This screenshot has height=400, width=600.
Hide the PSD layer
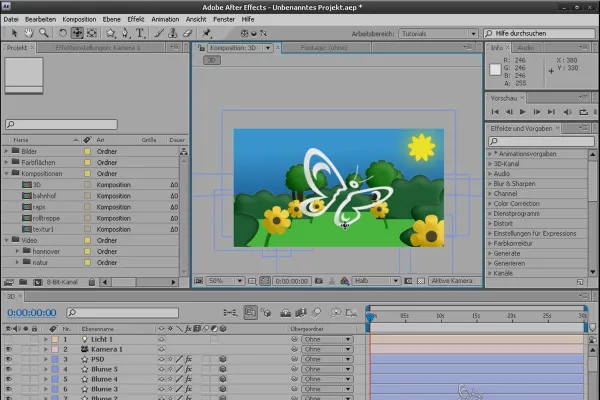click(x=8, y=359)
